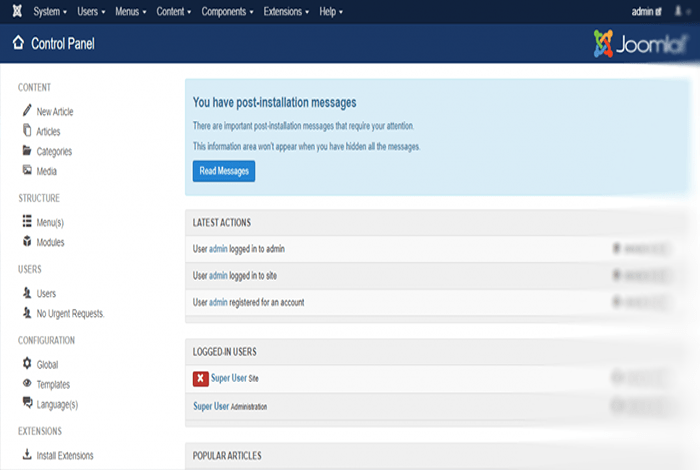Click Language(s) in the Configuration section
This screenshot has height=470, width=700.
[57, 404]
